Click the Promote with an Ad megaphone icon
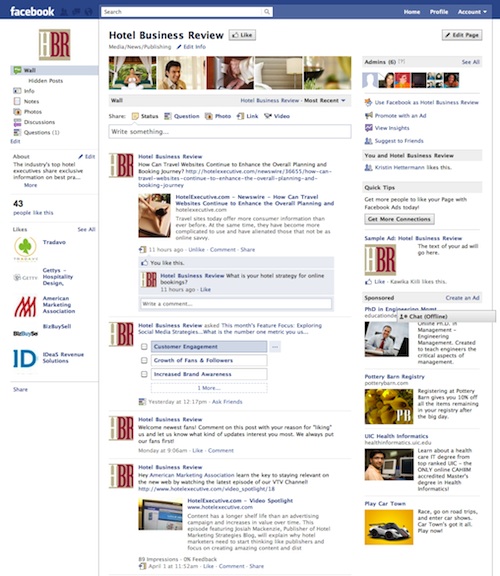This screenshot has width=500, height=576. pyautogui.click(x=368, y=116)
